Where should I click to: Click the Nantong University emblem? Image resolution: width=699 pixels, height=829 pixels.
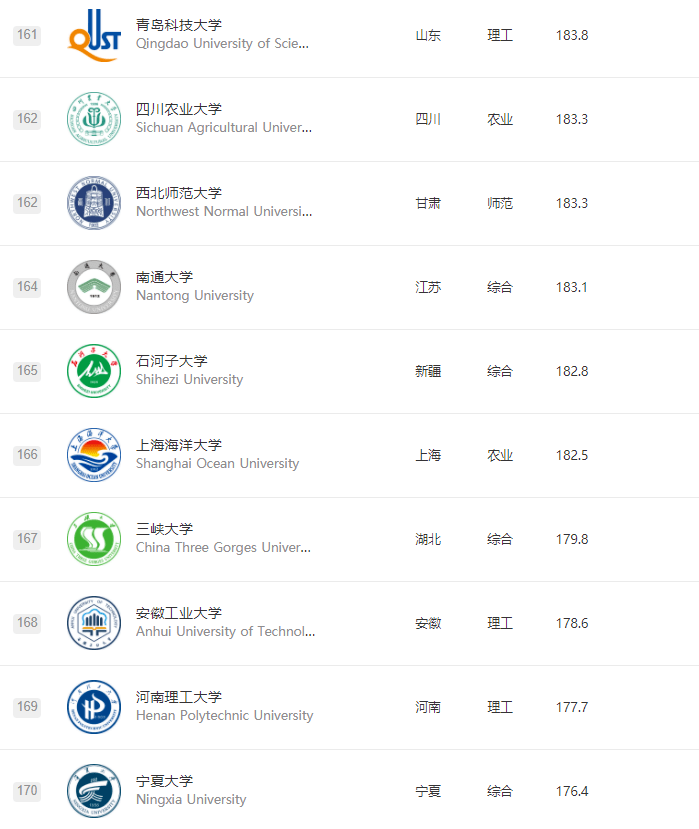point(94,287)
